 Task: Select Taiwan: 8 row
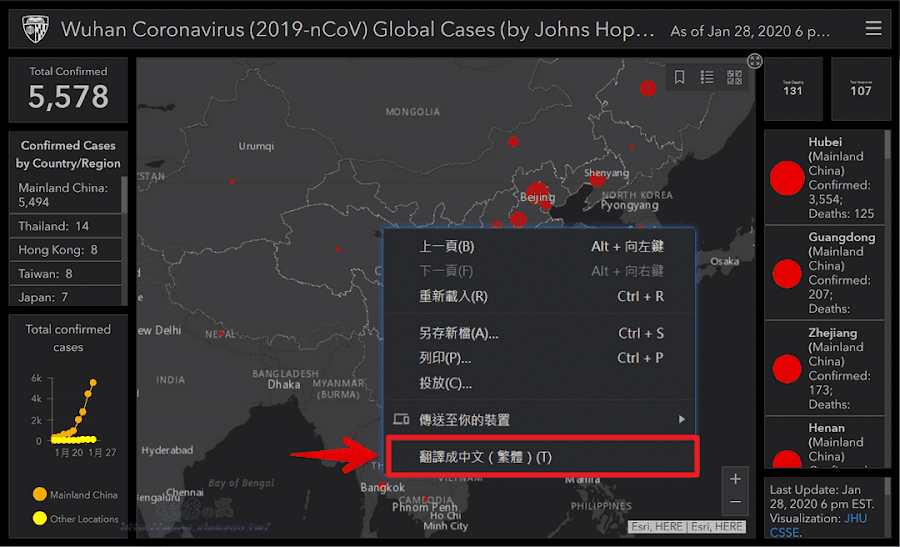click(65, 274)
